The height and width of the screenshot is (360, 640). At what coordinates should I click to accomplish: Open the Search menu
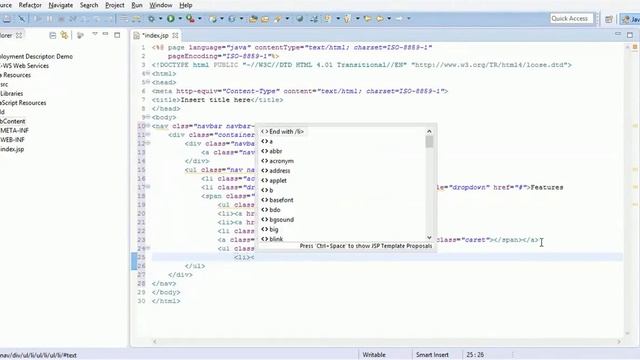click(89, 5)
